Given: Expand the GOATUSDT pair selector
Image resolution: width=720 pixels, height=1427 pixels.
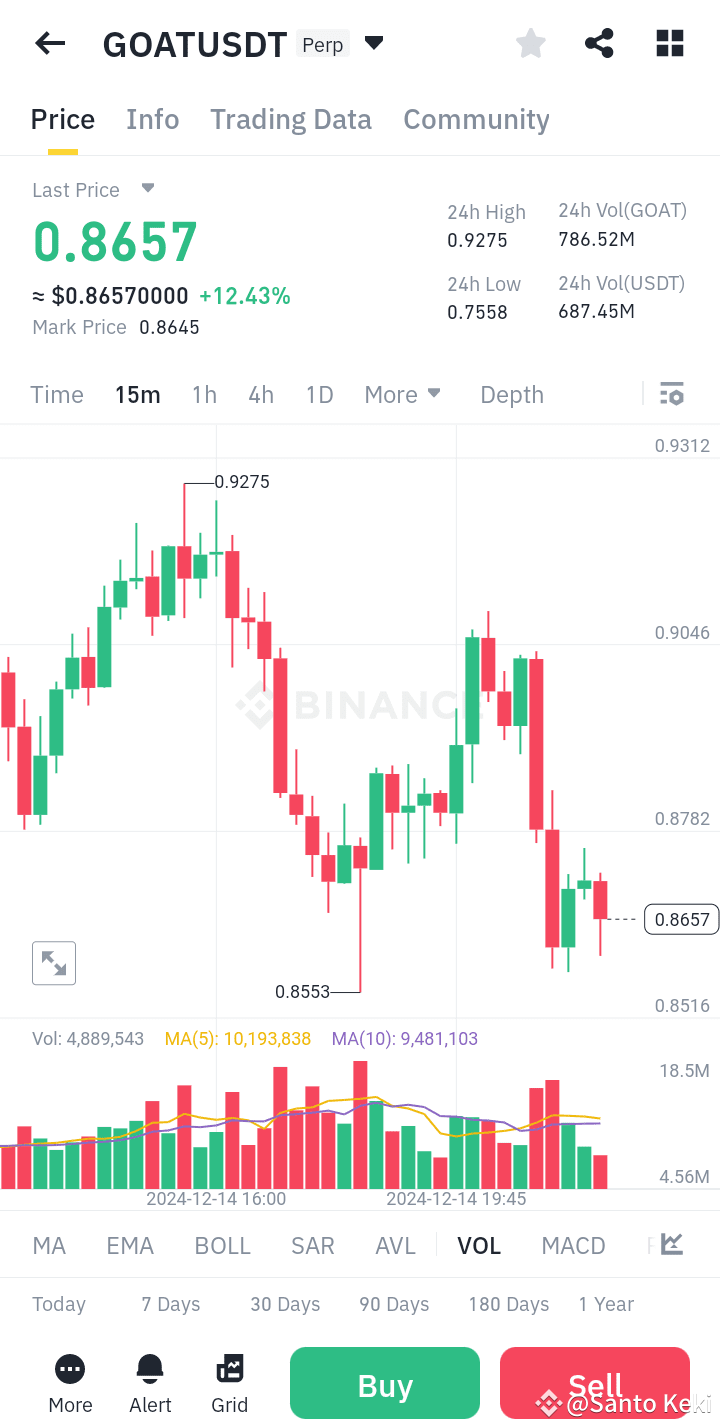Looking at the screenshot, I should tap(373, 43).
